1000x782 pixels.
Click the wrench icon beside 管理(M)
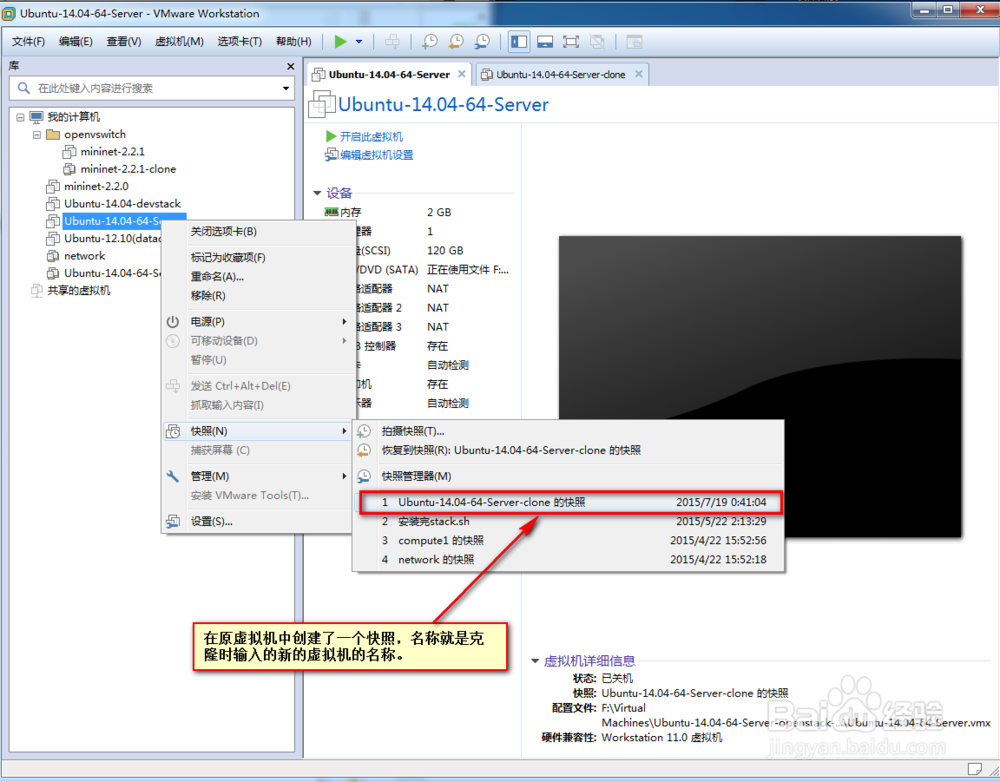[x=173, y=476]
